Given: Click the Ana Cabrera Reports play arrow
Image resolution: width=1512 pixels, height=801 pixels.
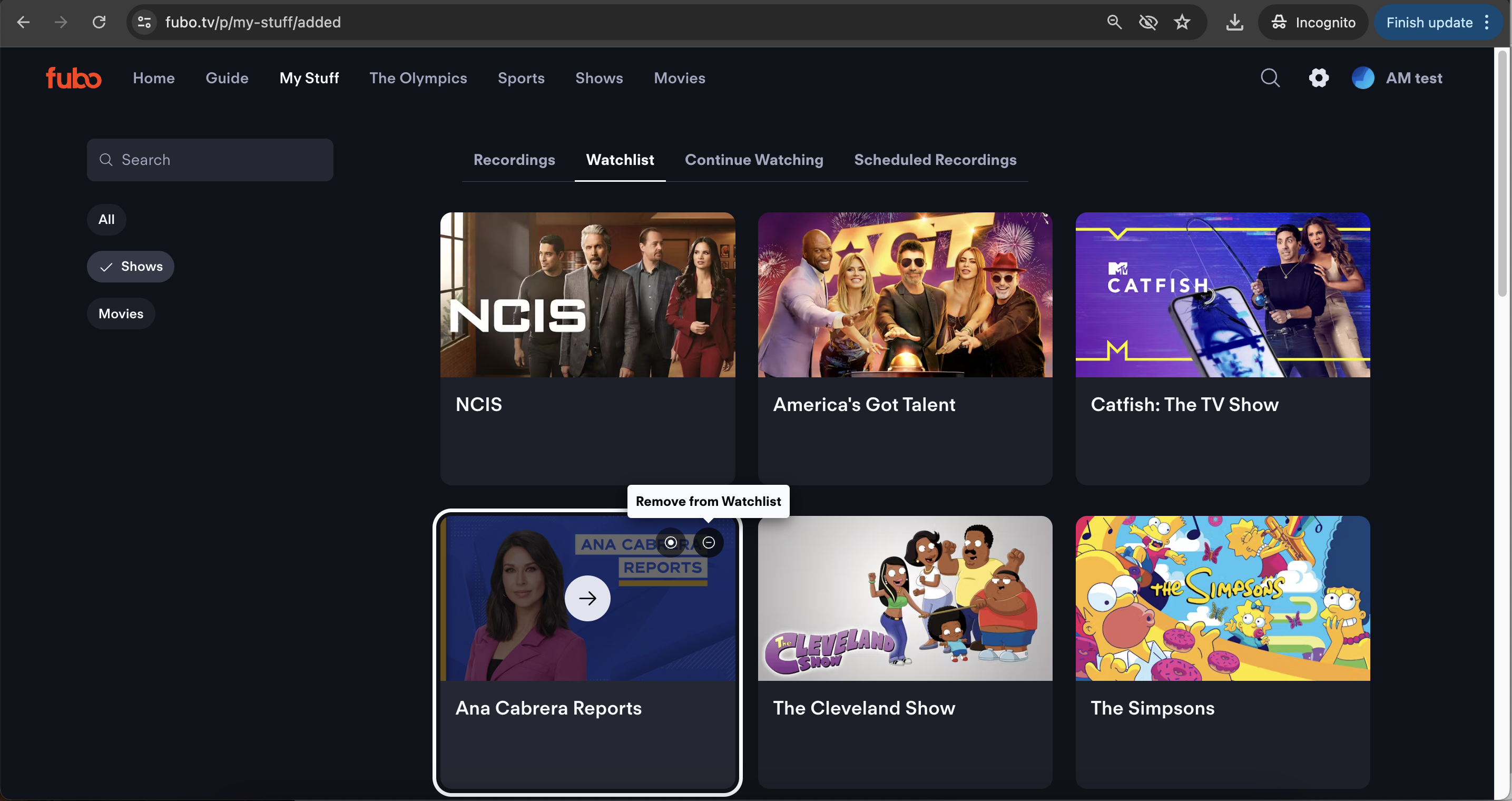Looking at the screenshot, I should coord(588,598).
